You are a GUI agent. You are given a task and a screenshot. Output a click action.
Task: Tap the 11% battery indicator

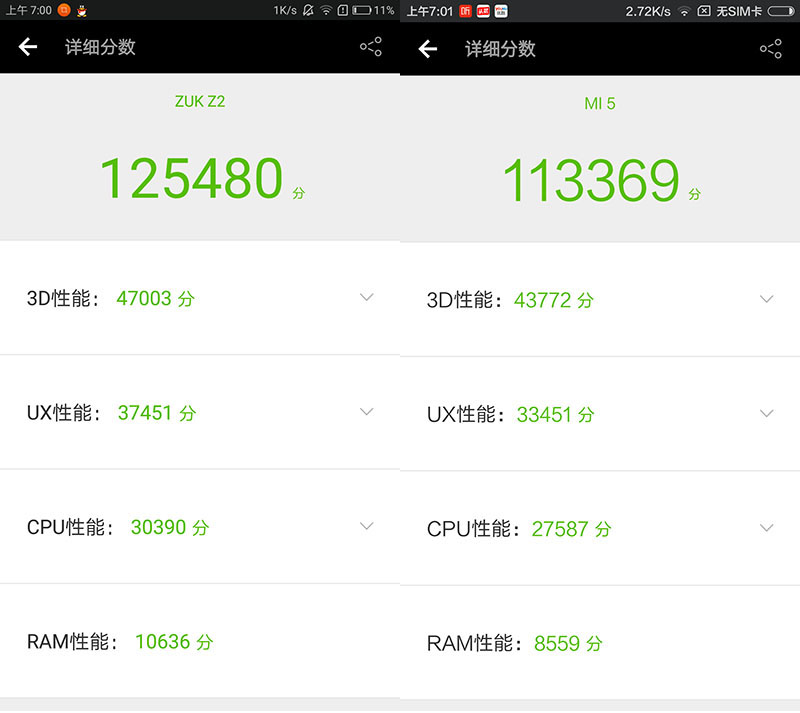373,10
